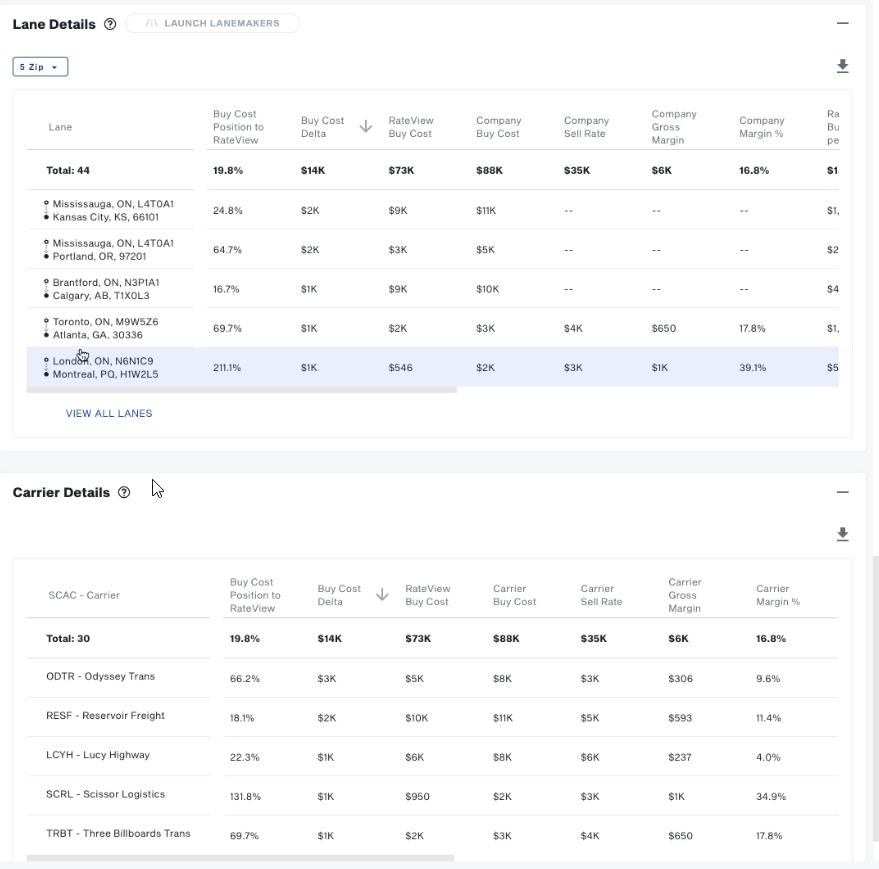Collapse the Carrier Details section
The width and height of the screenshot is (879, 869).
point(842,492)
